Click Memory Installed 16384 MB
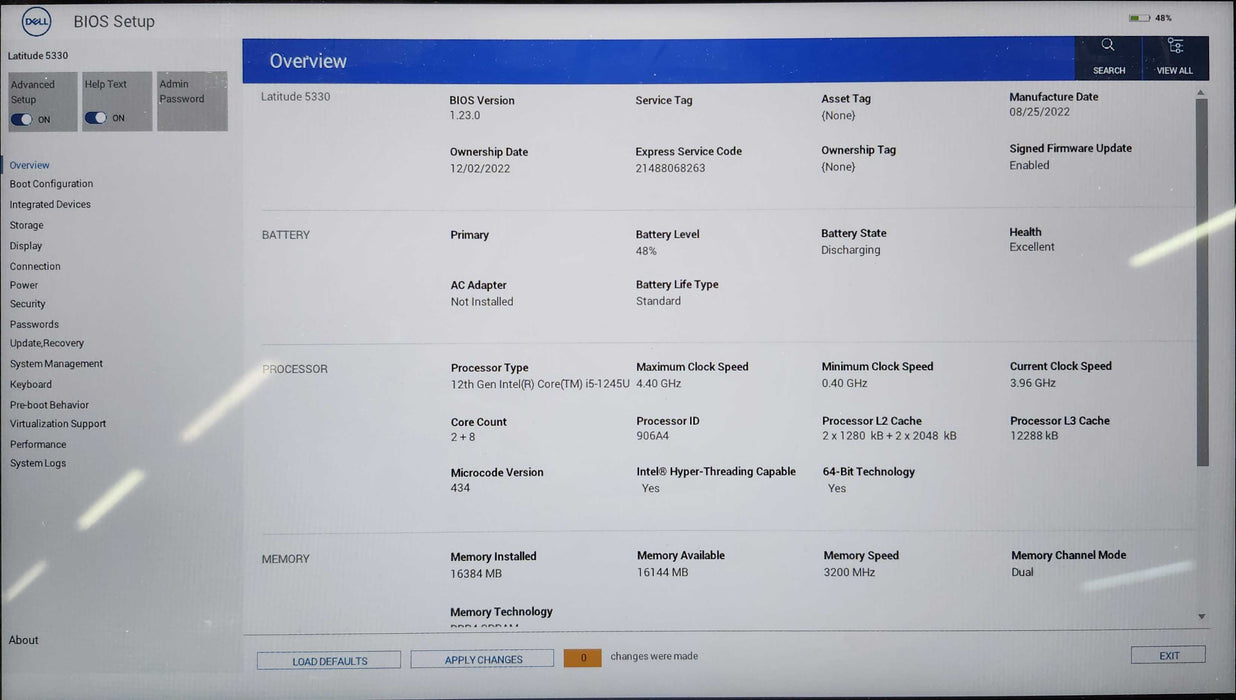The width and height of the screenshot is (1236, 700). click(x=476, y=574)
